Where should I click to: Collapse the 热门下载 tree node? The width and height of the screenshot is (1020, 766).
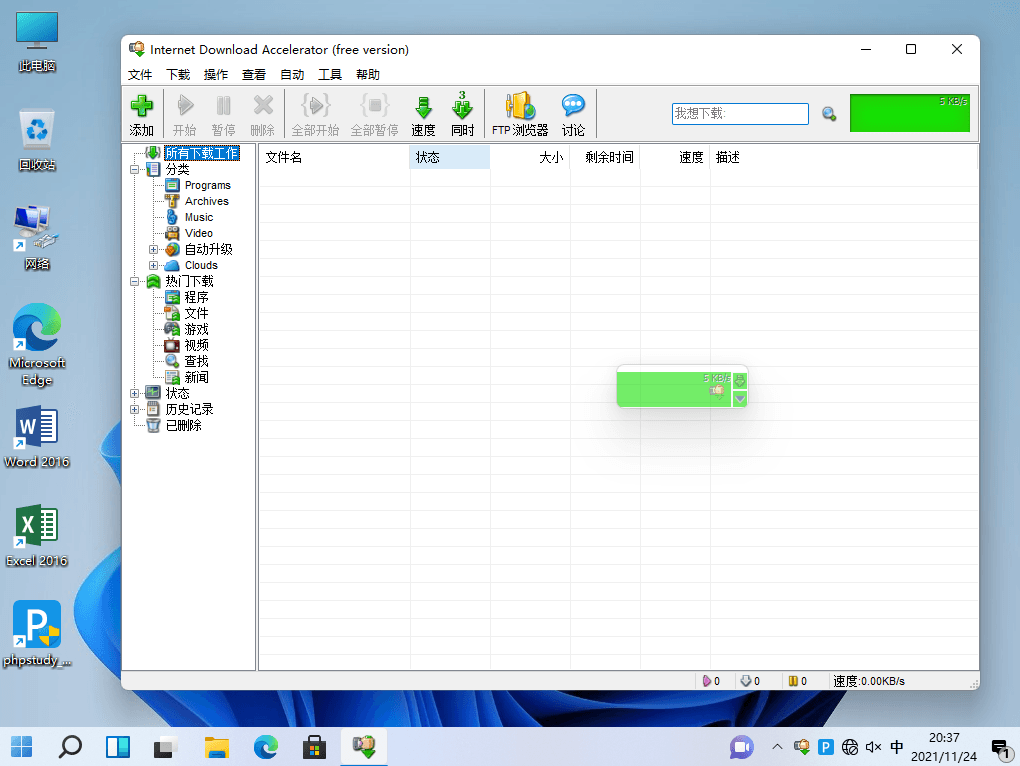tap(134, 282)
